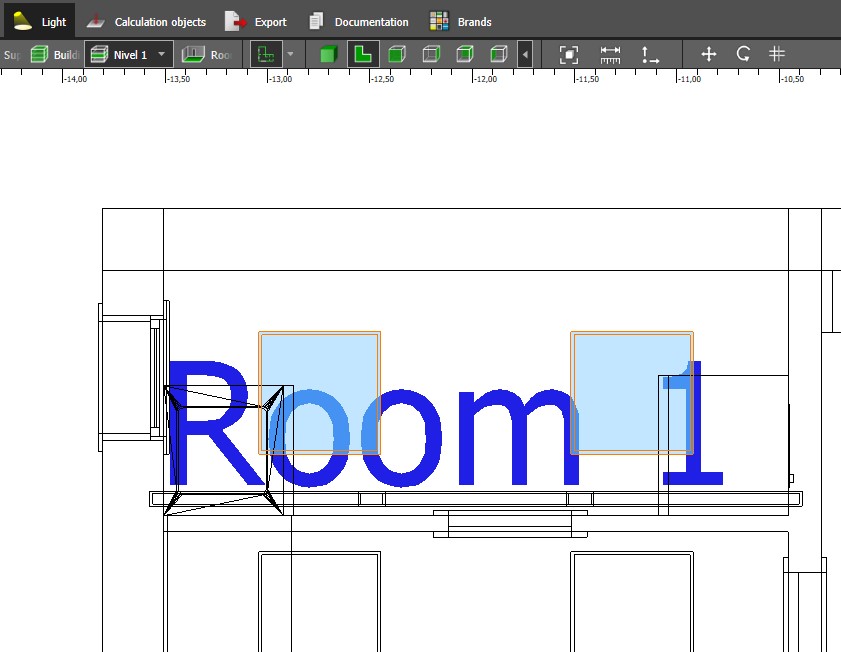Click the set coordinate origin icon

(650, 55)
